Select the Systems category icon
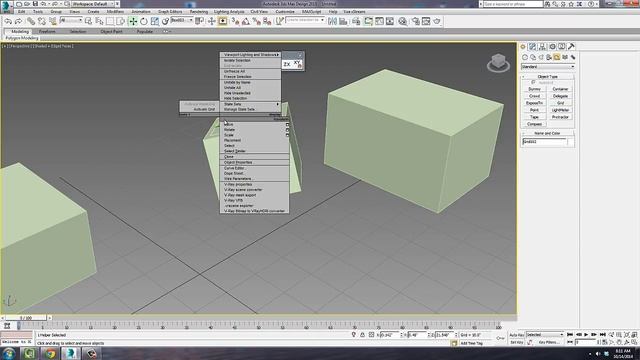Image resolution: width=640 pixels, height=360 pixels. pos(573,57)
